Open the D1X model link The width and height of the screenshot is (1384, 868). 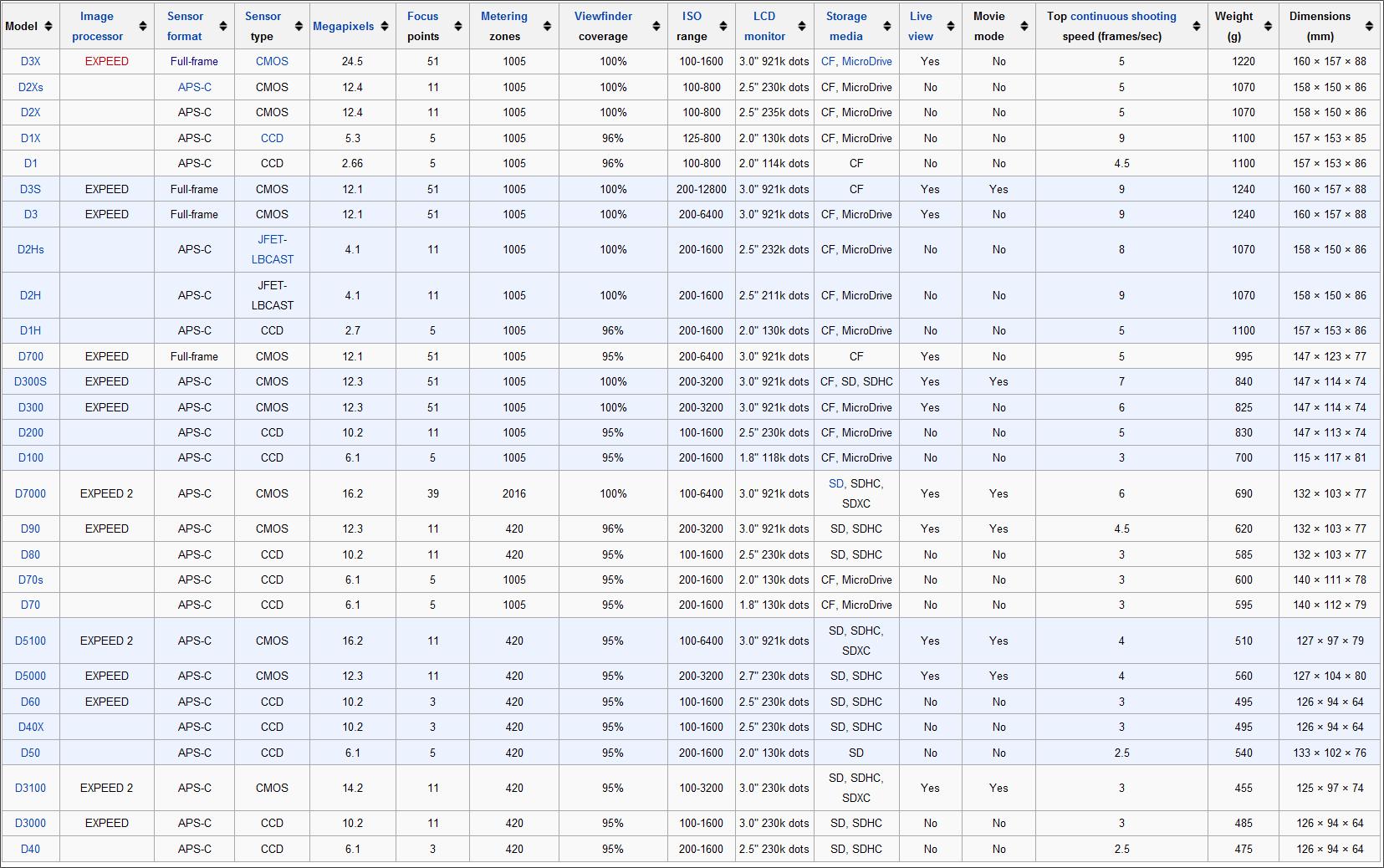pyautogui.click(x=30, y=138)
